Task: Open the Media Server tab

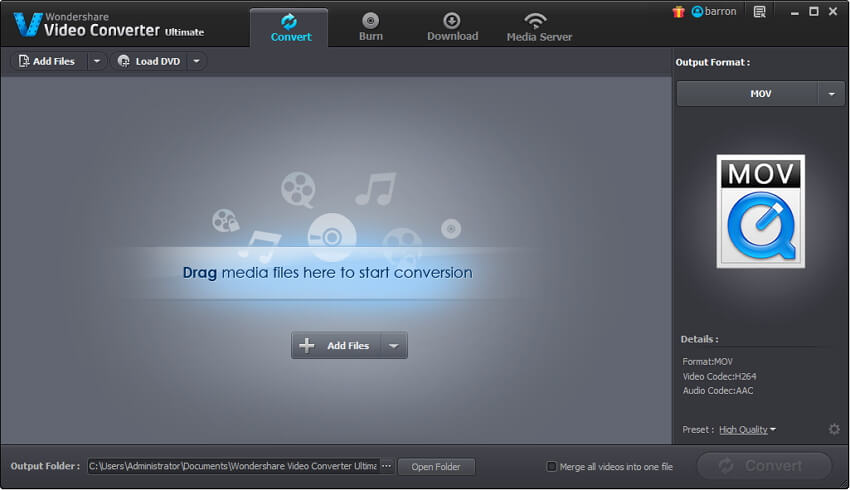Action: coord(539,28)
